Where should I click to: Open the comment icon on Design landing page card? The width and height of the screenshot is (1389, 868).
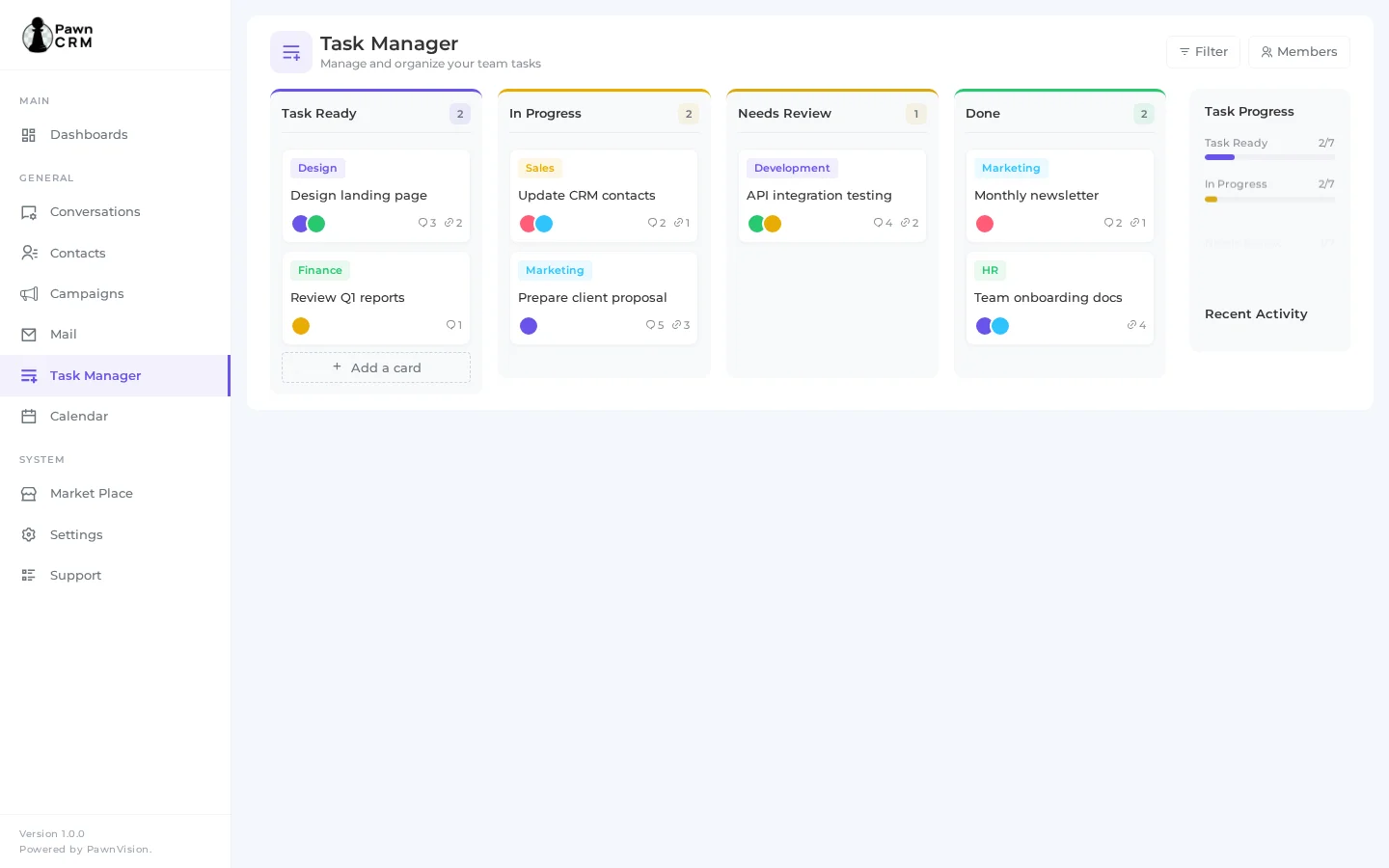coord(422,223)
